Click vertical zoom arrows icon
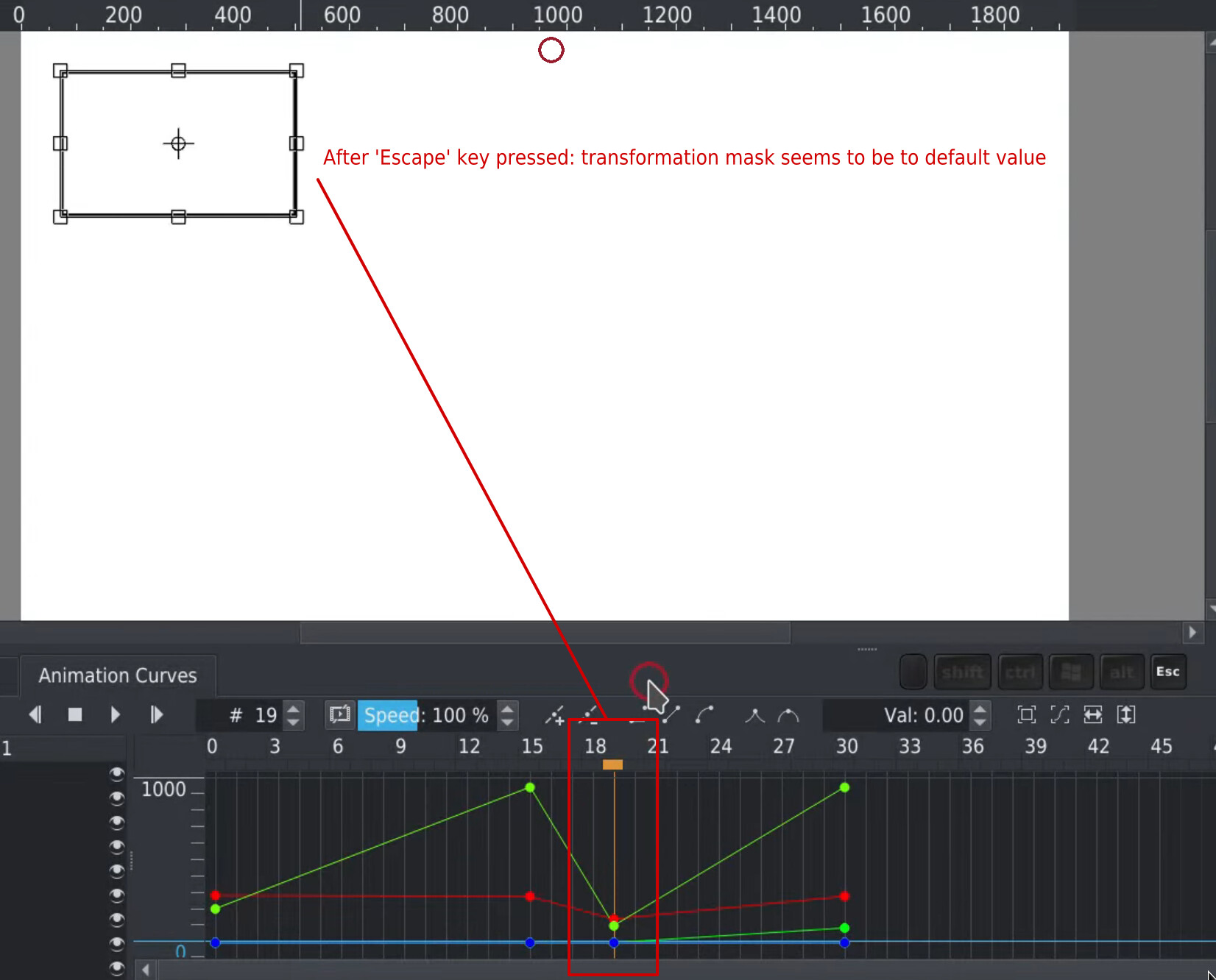The image size is (1216, 980). (x=1126, y=714)
